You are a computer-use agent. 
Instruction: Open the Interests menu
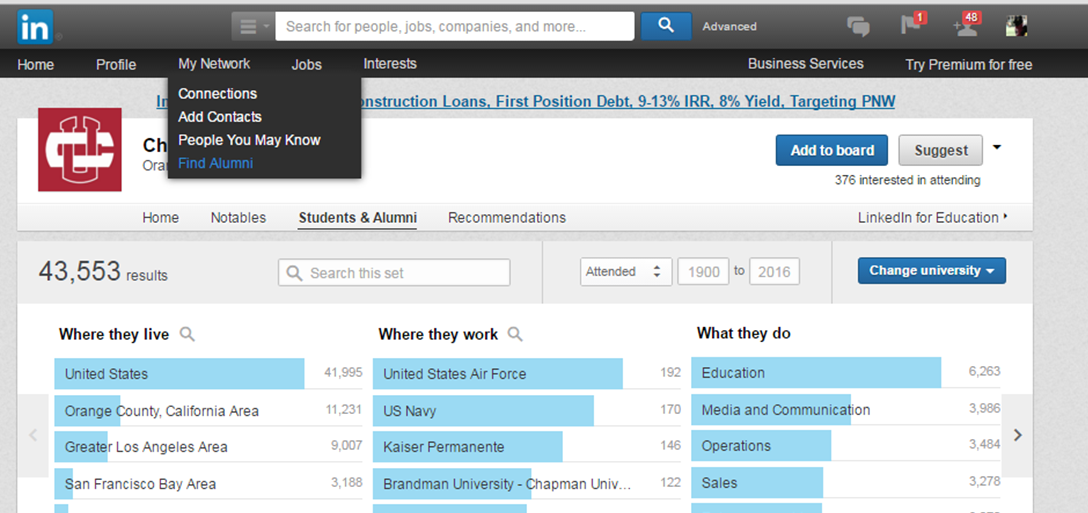point(390,64)
